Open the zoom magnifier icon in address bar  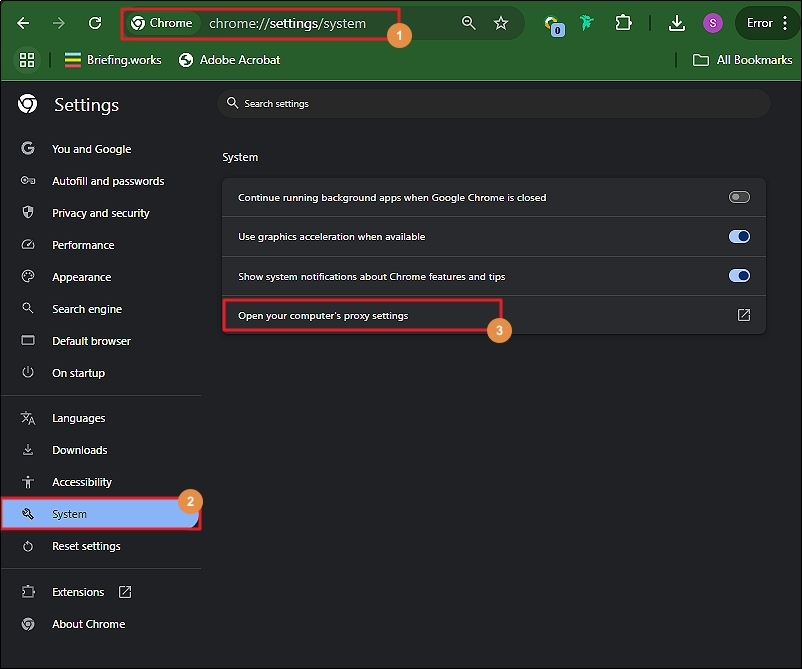(468, 23)
